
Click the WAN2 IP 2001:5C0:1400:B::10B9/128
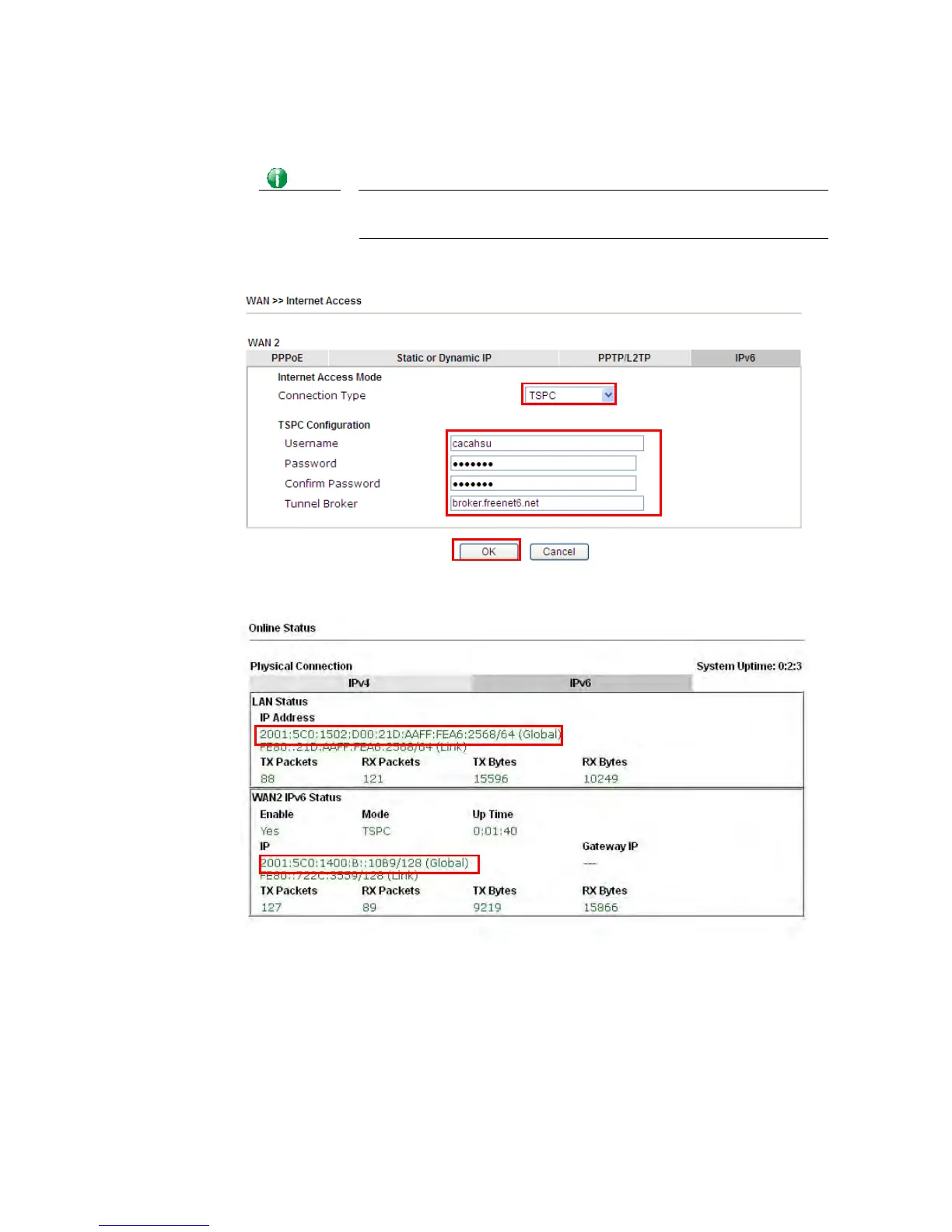coord(365,863)
